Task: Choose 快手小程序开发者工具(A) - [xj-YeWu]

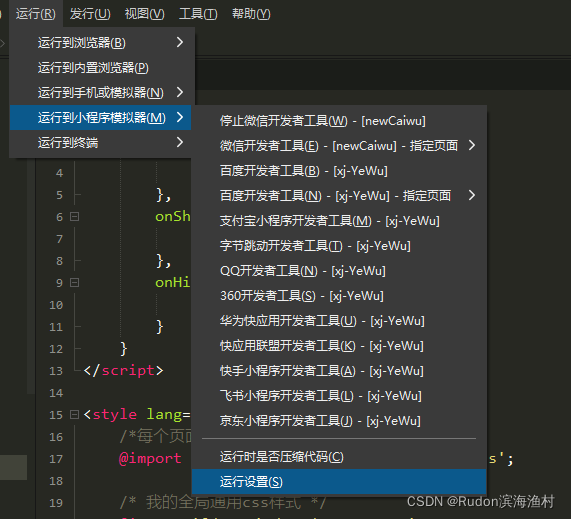Action: [x=339, y=371]
